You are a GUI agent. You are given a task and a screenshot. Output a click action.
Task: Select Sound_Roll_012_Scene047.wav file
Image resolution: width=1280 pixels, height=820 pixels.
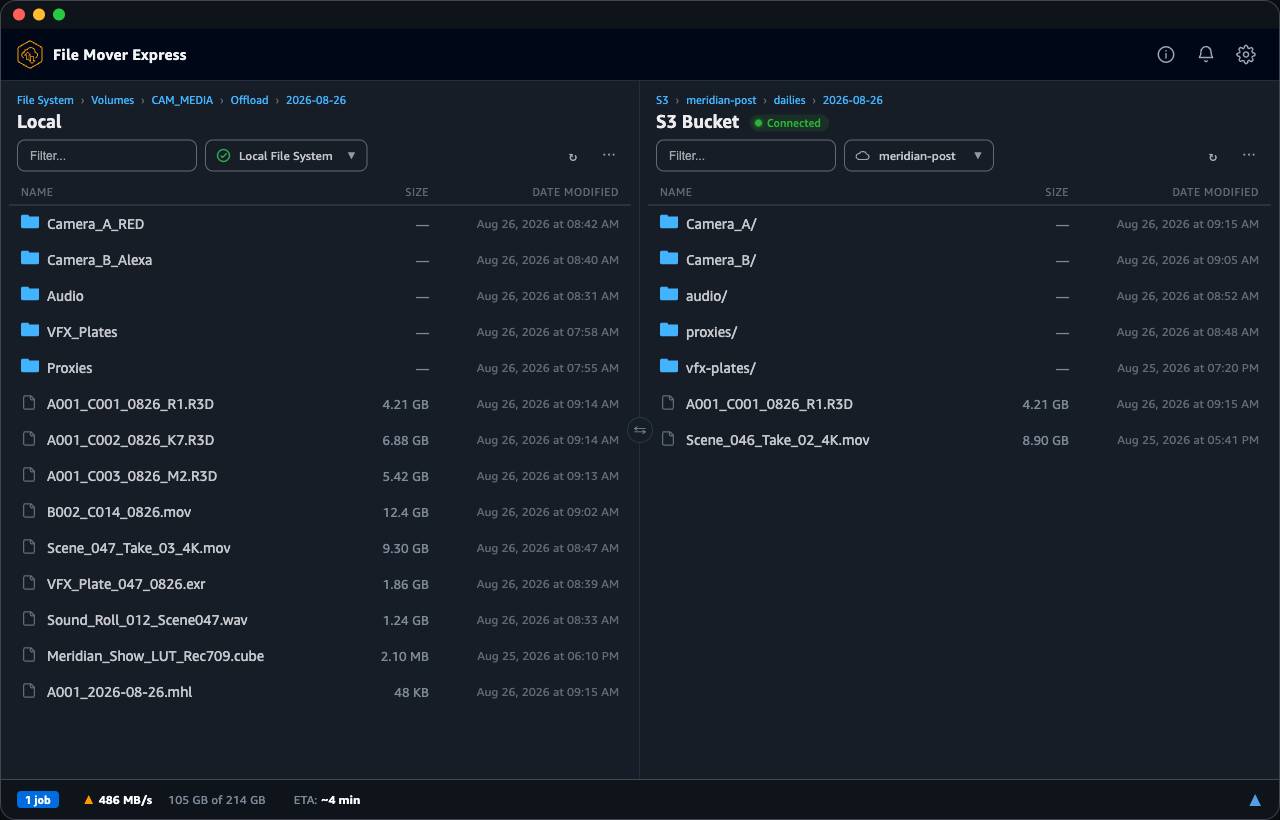320,620
